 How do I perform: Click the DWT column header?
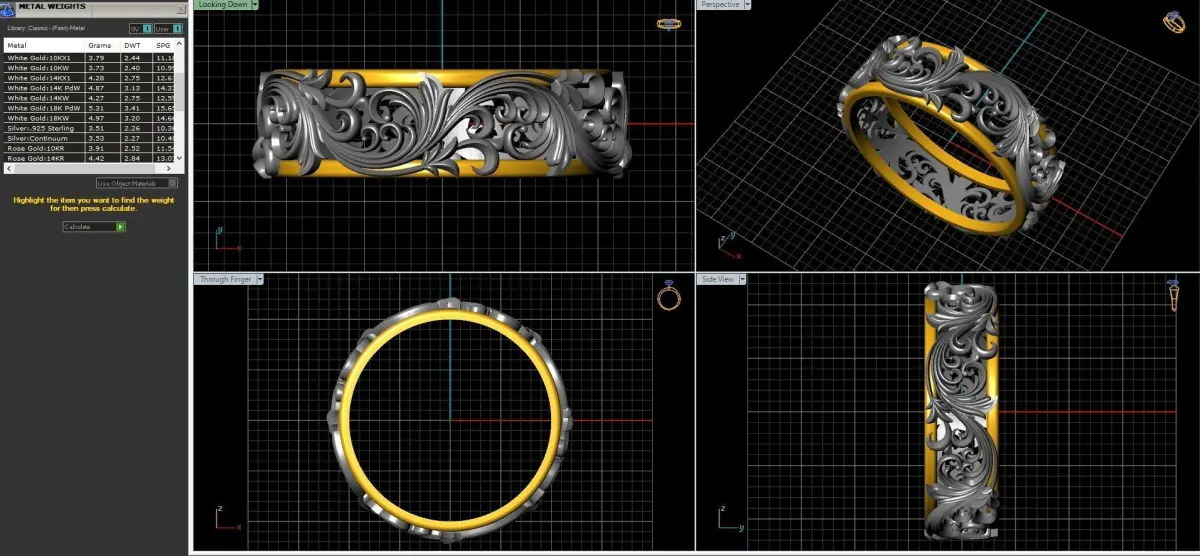(x=136, y=45)
